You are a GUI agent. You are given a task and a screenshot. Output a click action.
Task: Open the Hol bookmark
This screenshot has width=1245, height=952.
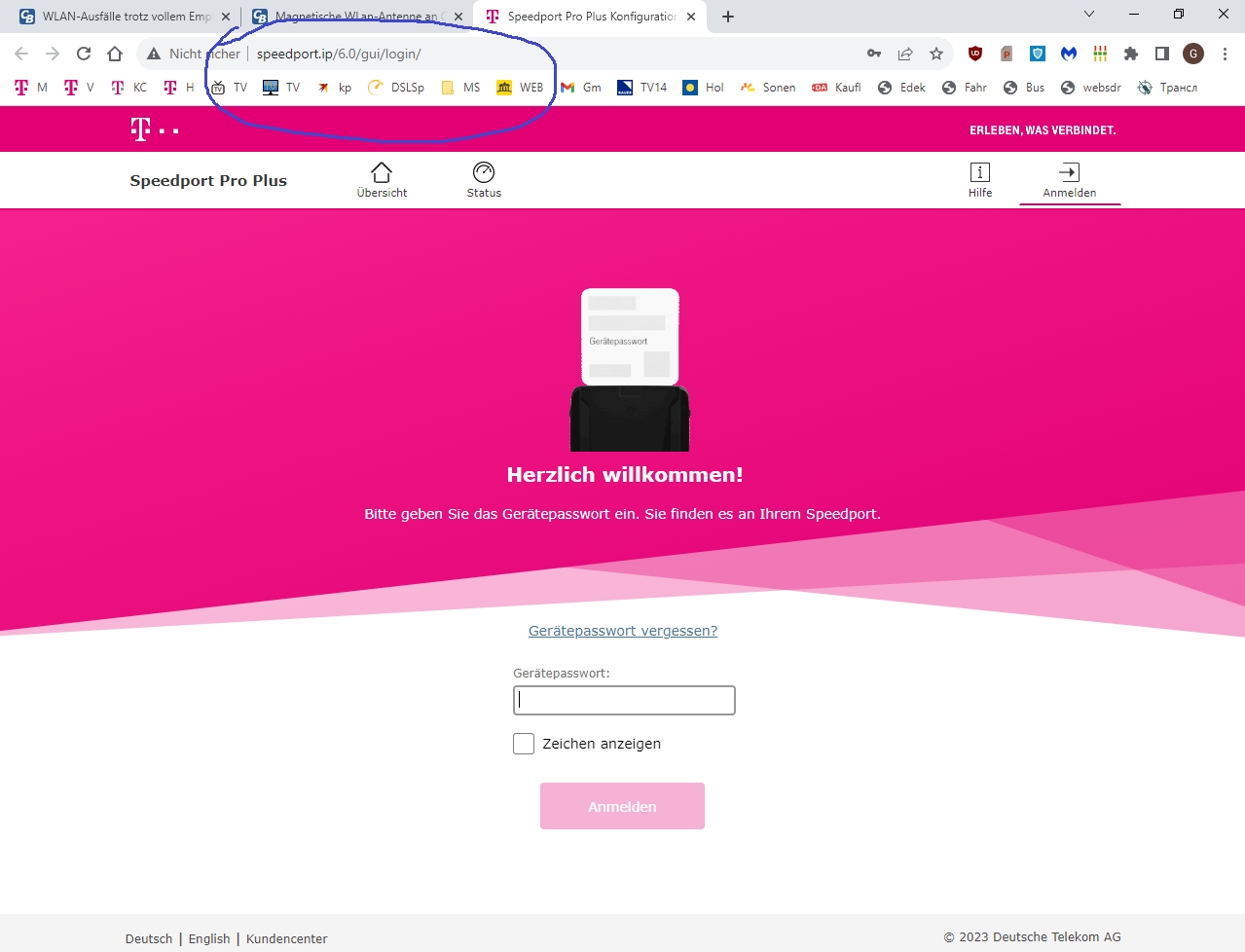[x=704, y=88]
